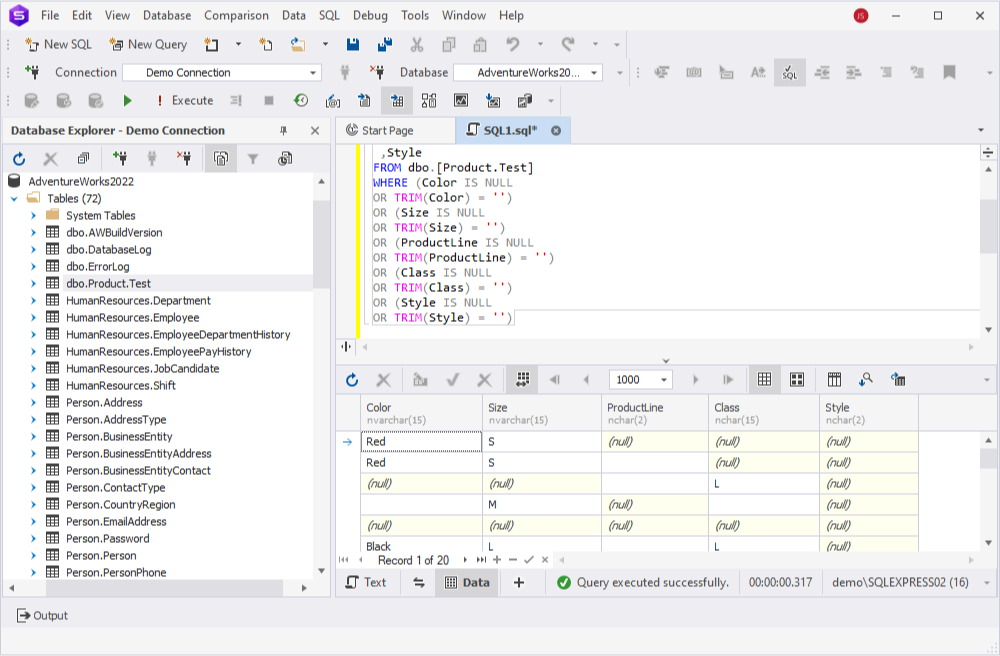The height and width of the screenshot is (656, 1000).
Task: Click the ProductLine column header
Action: 655,413
